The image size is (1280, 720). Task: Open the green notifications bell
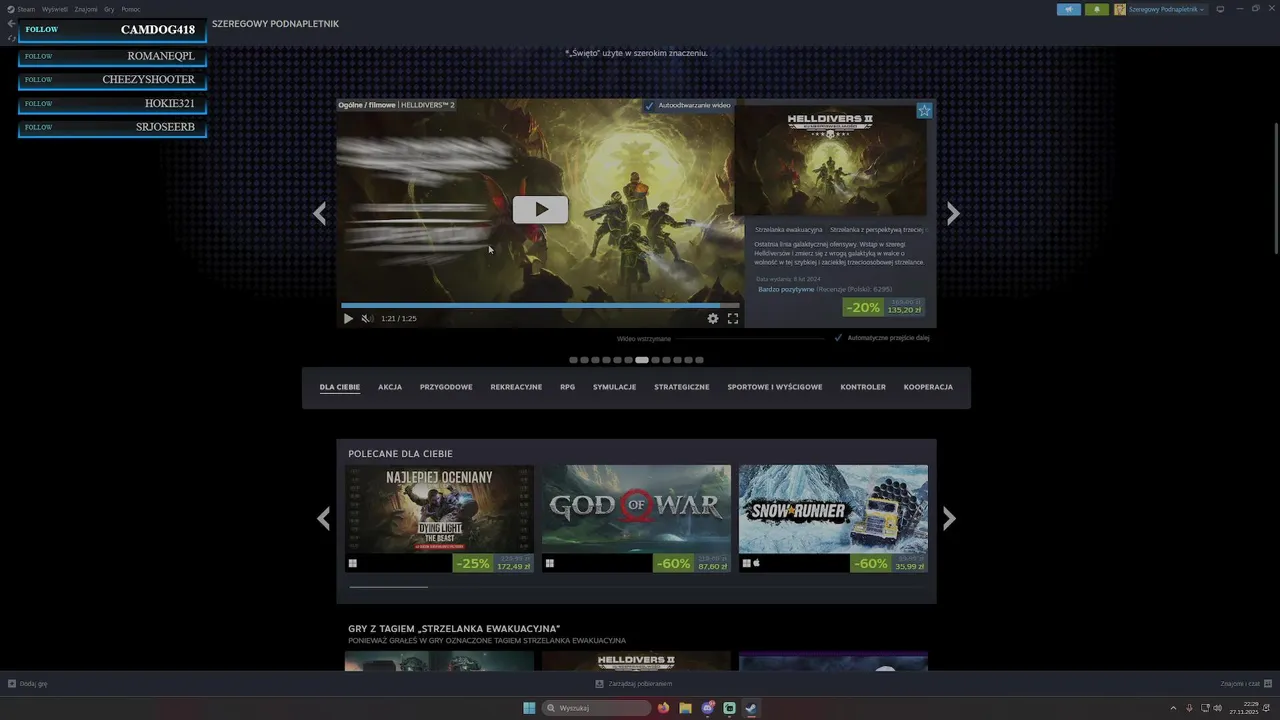tap(1097, 9)
